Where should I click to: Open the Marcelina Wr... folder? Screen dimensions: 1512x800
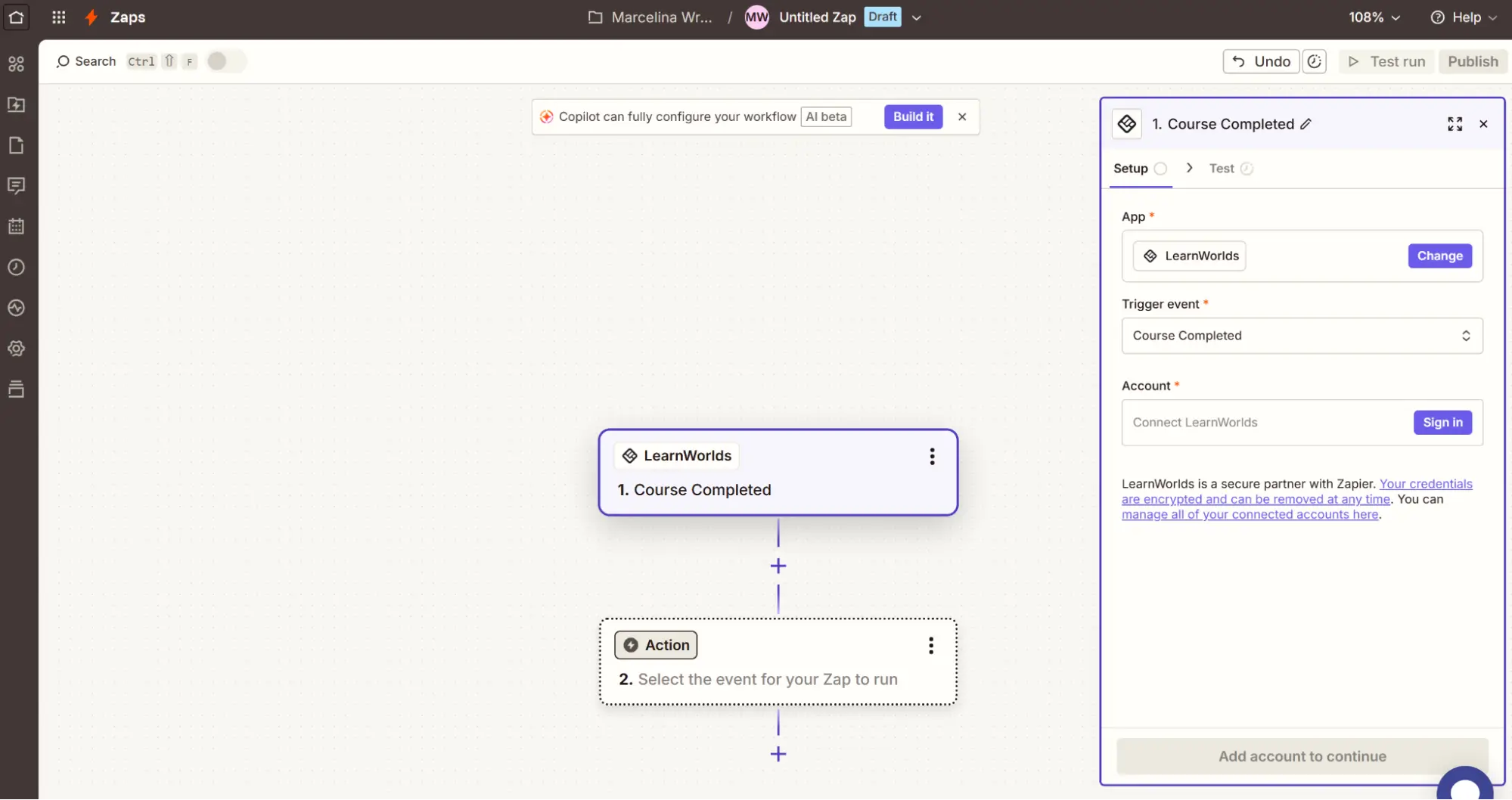[x=650, y=17]
